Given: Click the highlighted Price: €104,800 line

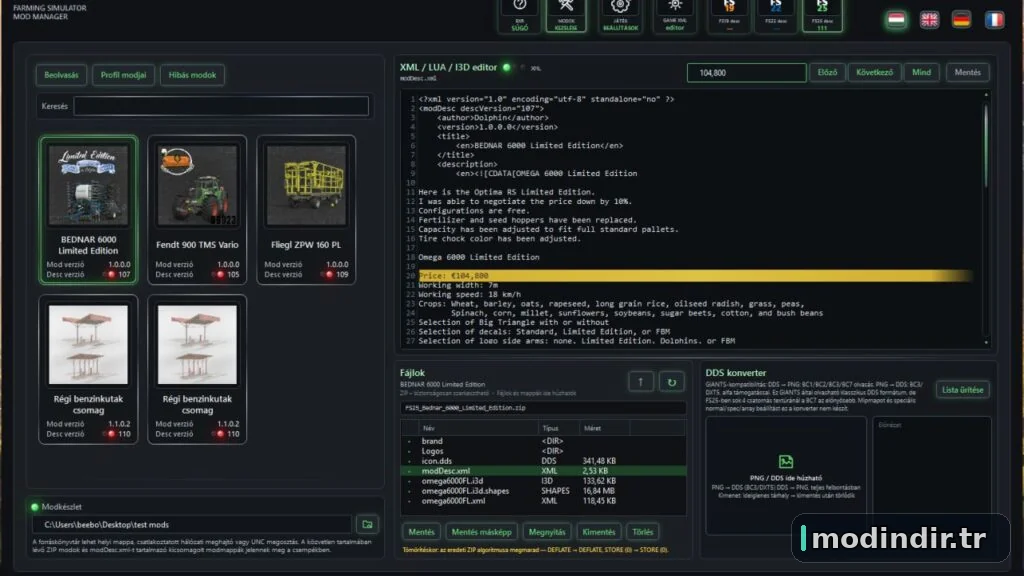Looking at the screenshot, I should 695,276.
